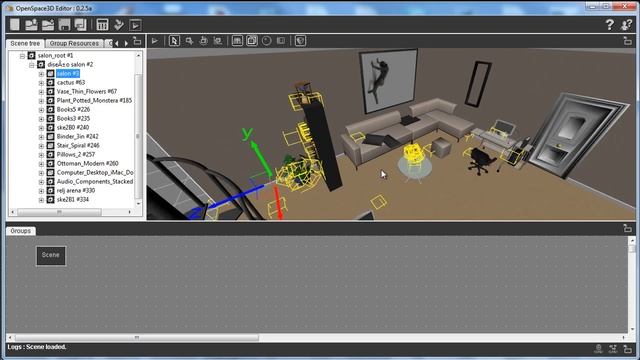This screenshot has height=360, width=640.
Task: Switch to the Scene tree tab
Action: click(x=25, y=43)
